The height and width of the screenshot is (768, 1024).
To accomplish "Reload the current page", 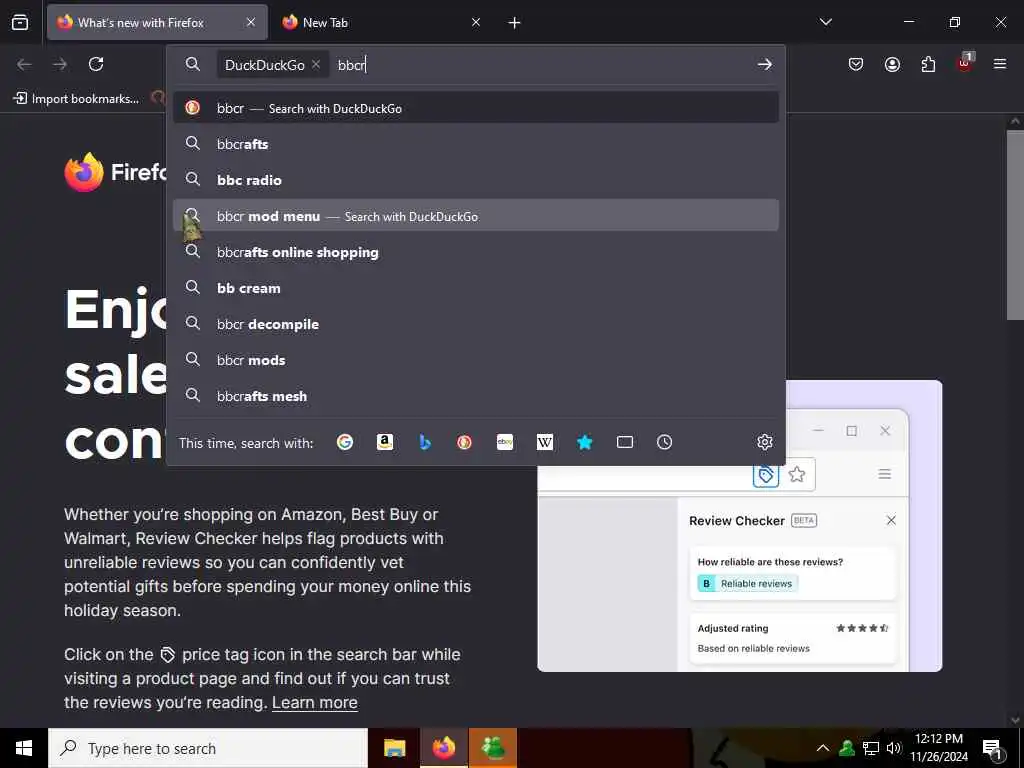I will 96,64.
